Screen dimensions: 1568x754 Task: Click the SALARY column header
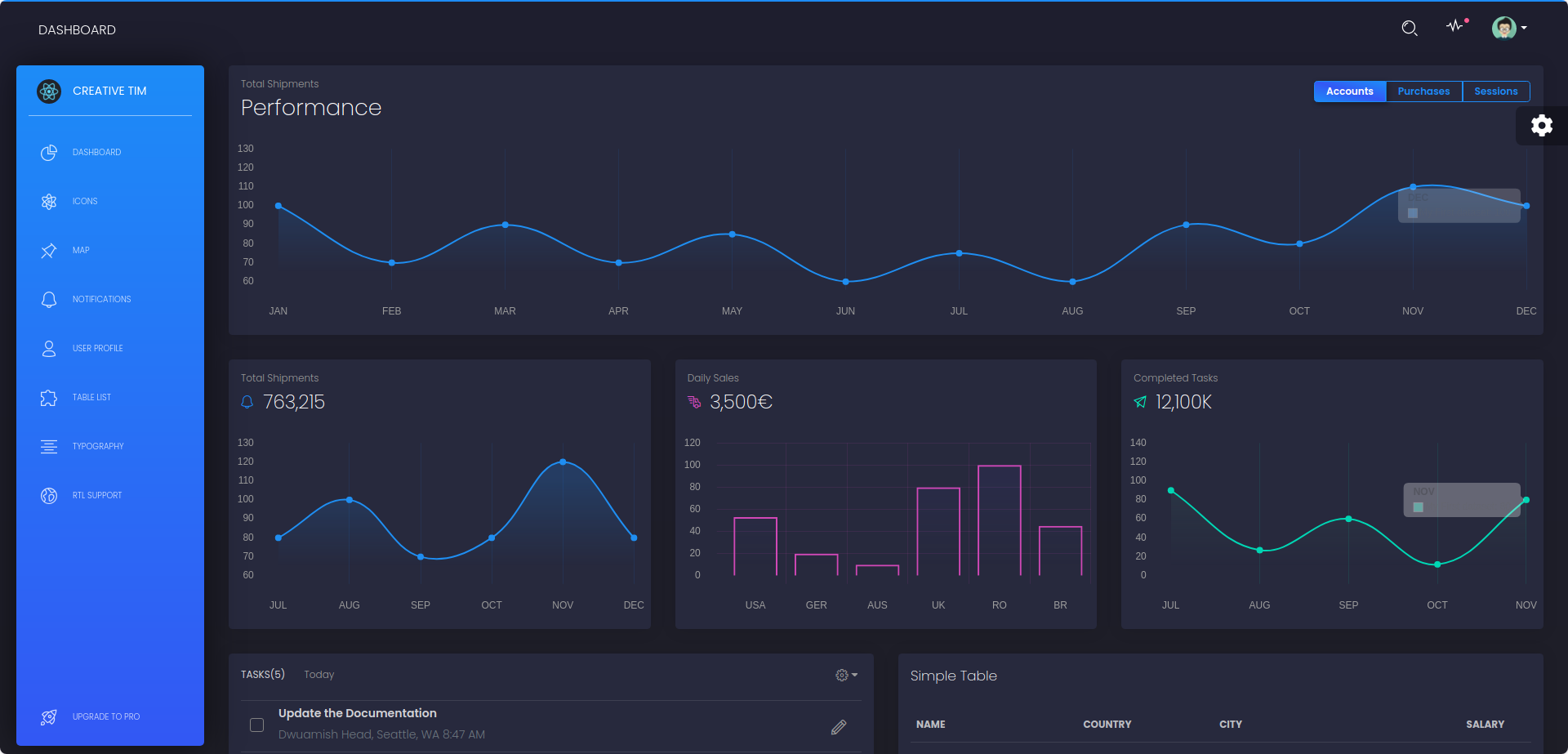1485,725
